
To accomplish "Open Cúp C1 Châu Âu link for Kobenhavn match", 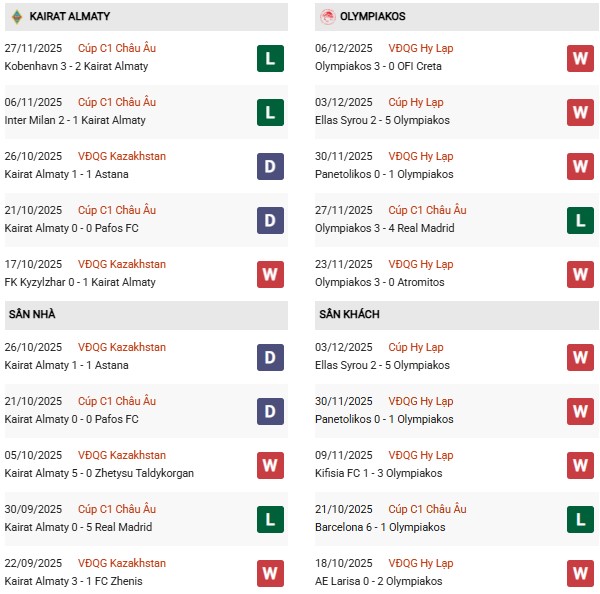I will tap(117, 48).
